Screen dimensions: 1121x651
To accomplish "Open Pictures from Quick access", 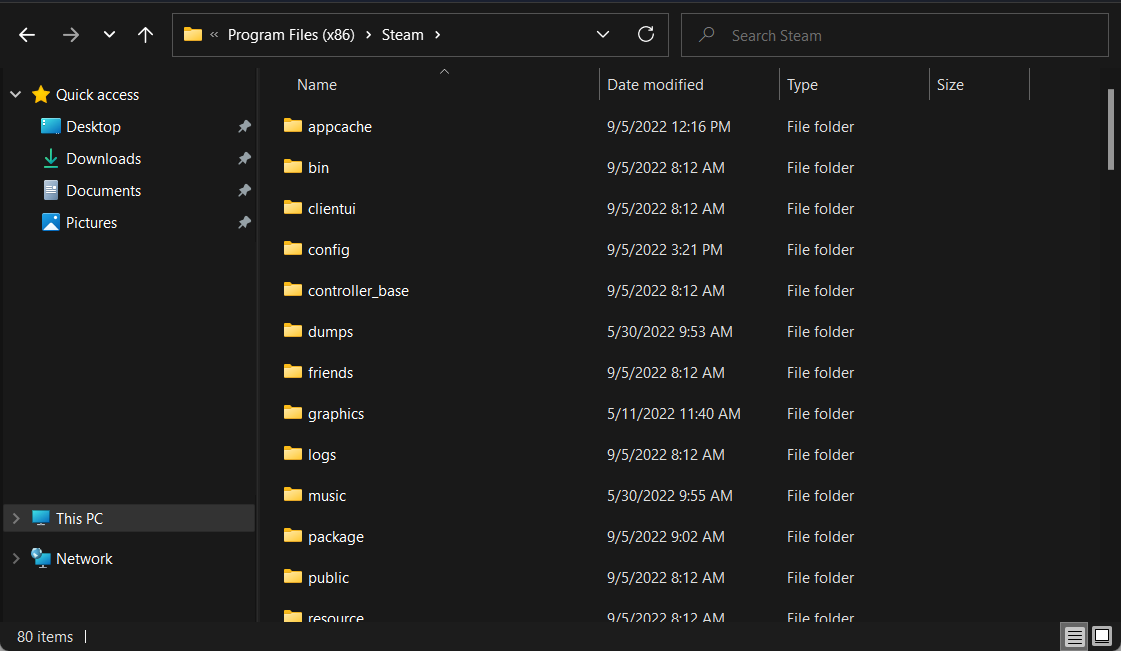I will pos(91,223).
